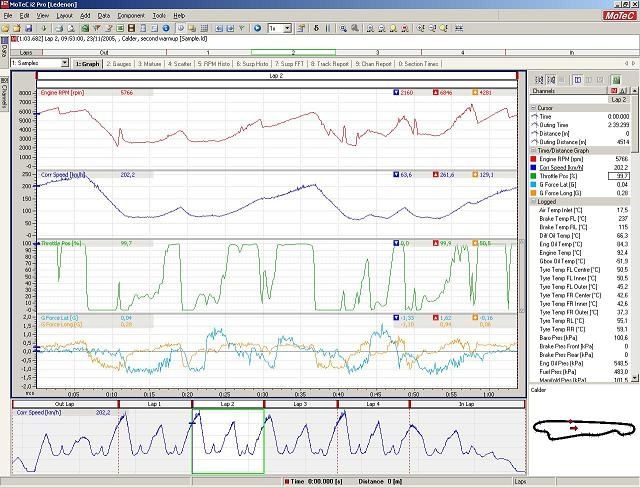
Task: Click the magnifier zoom window icon
Action: (x=343, y=28)
